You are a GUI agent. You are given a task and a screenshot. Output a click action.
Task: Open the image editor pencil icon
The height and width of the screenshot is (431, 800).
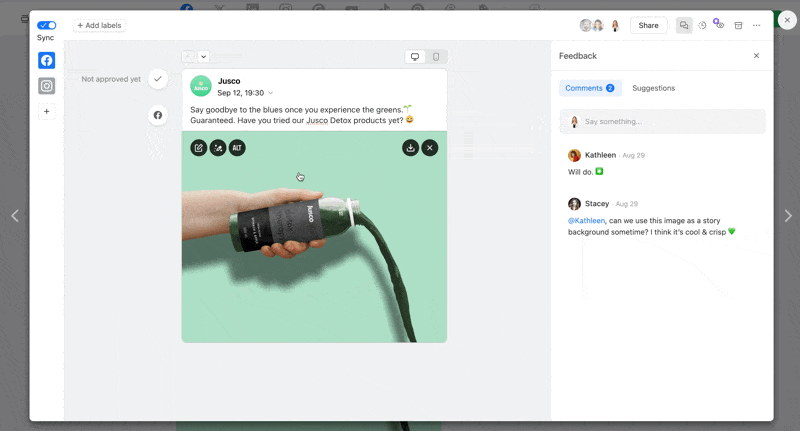click(x=199, y=148)
